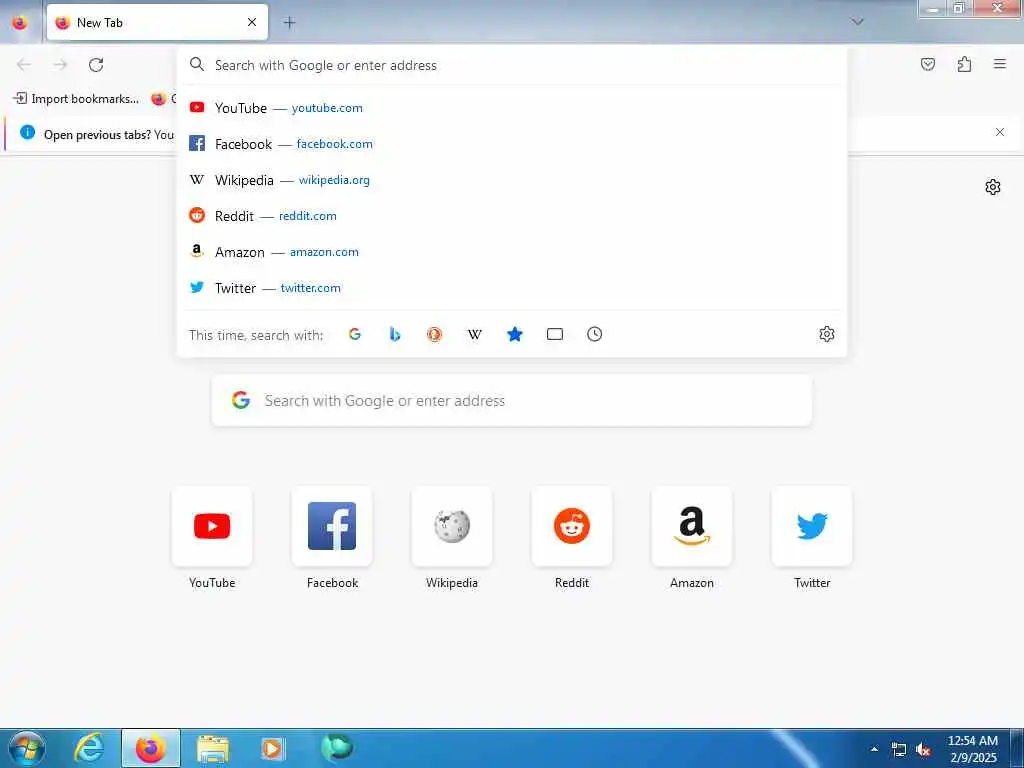Select the Facebook suggestion in the dropdown
Image resolution: width=1024 pixels, height=768 pixels.
pyautogui.click(x=512, y=144)
